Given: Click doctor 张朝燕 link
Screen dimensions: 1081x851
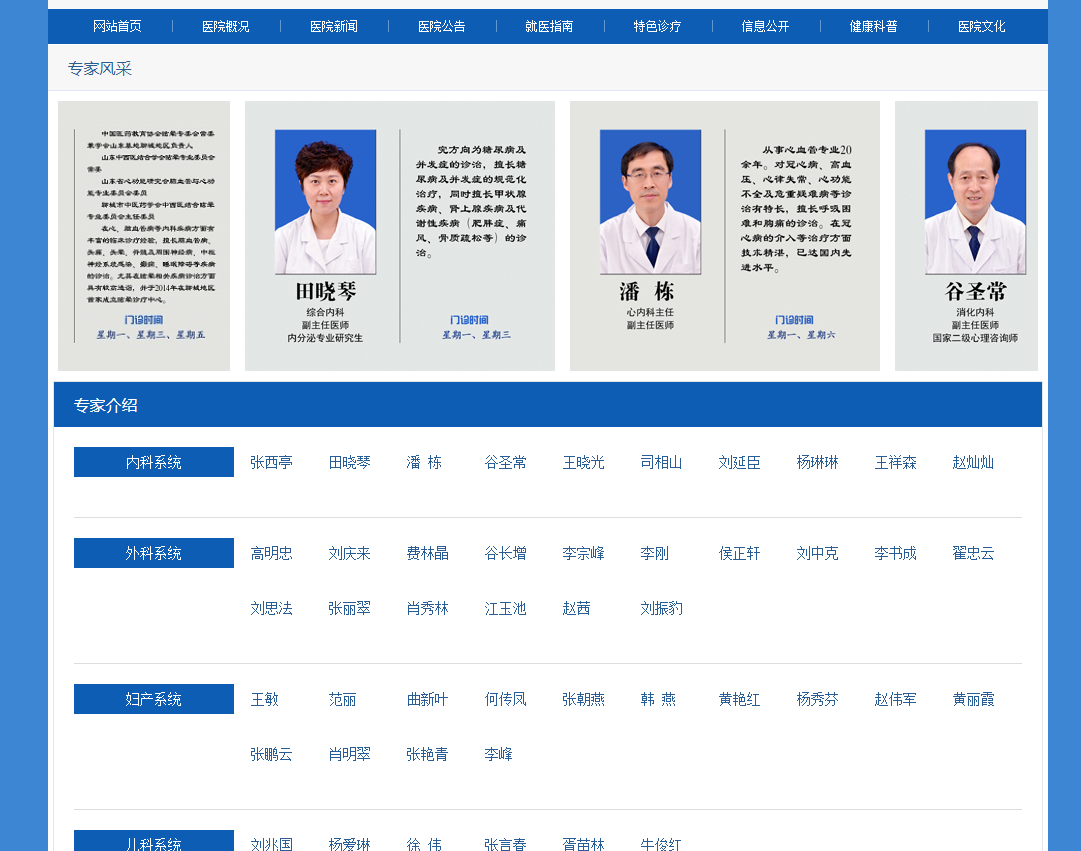Looking at the screenshot, I should pyautogui.click(x=583, y=699).
